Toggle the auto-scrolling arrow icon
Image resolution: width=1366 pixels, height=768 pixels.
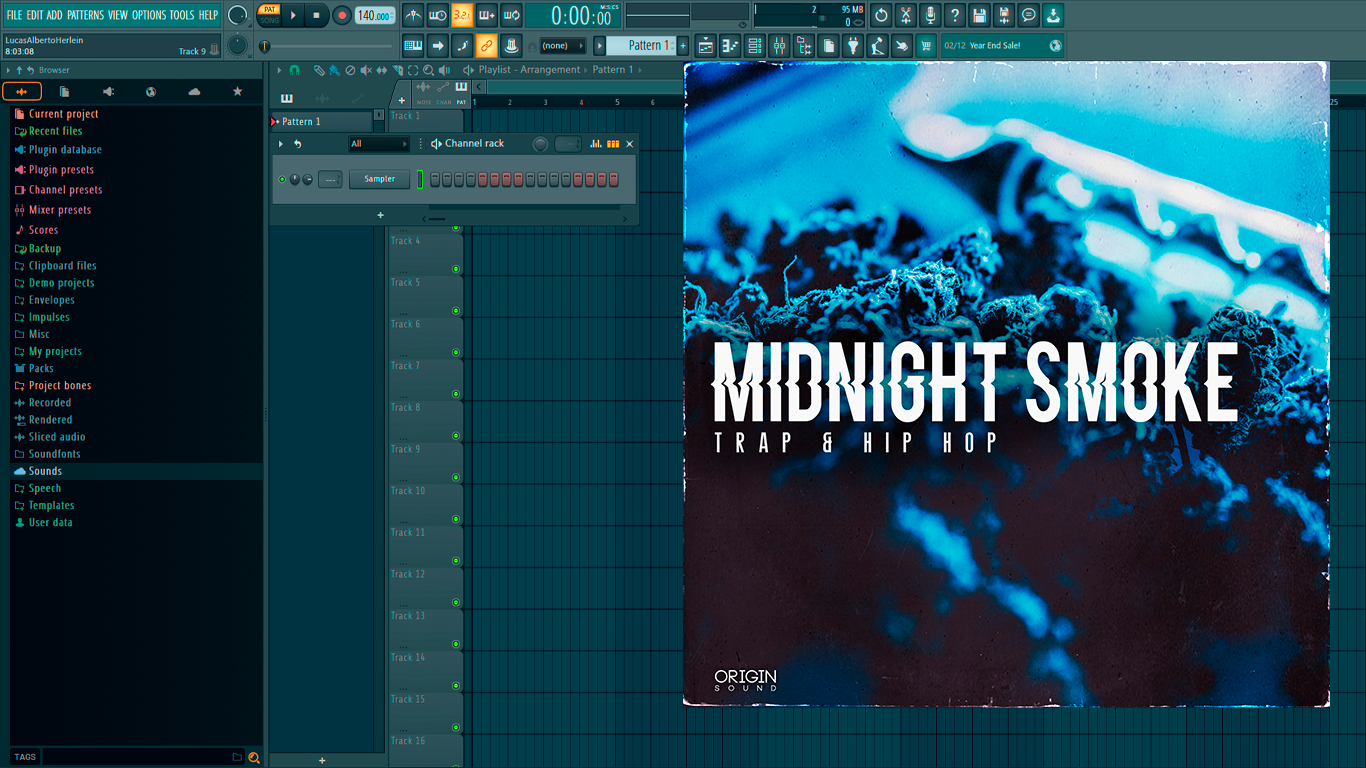(437, 45)
